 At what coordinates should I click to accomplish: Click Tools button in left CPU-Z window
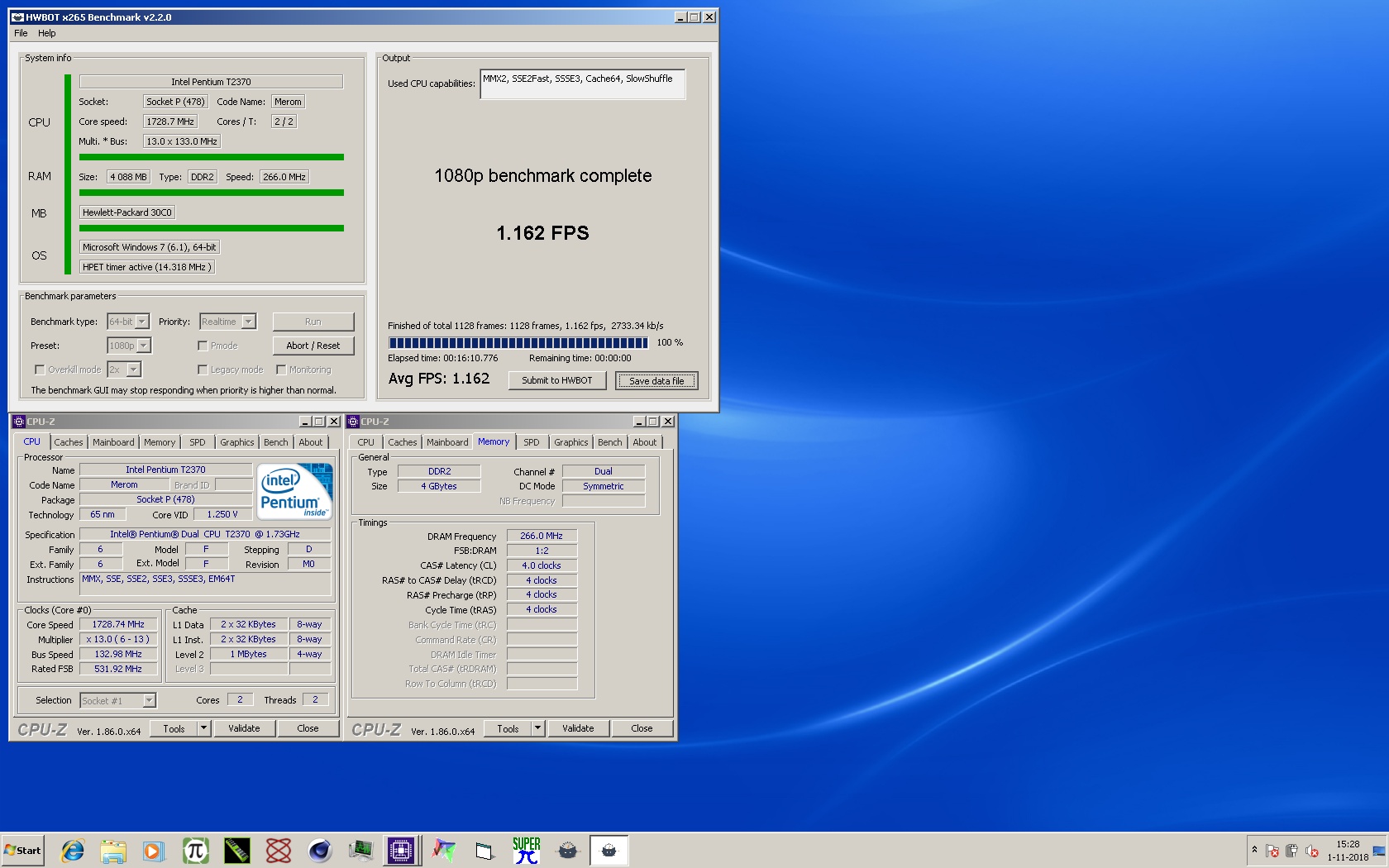(174, 728)
